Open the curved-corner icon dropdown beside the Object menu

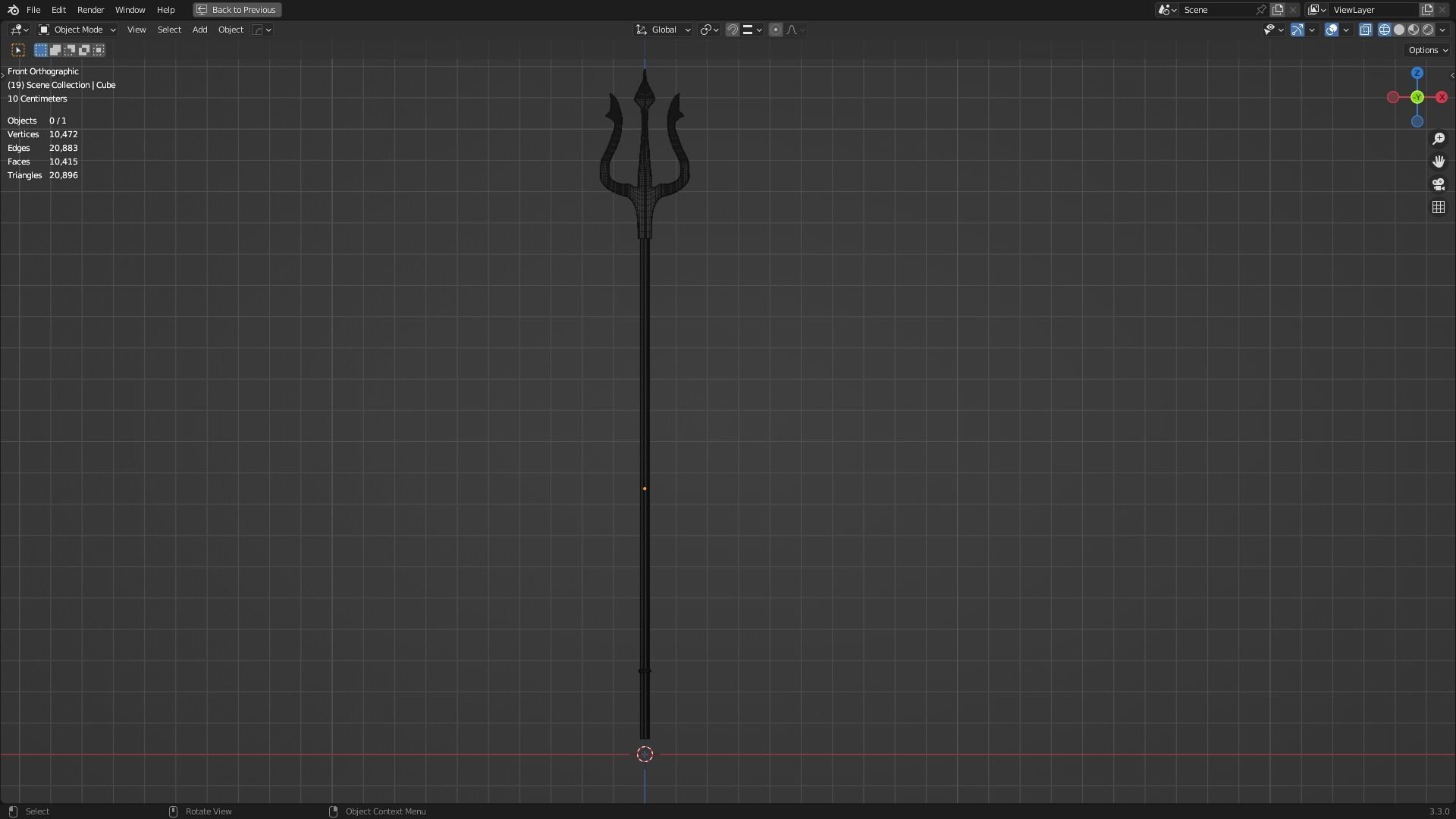click(262, 30)
